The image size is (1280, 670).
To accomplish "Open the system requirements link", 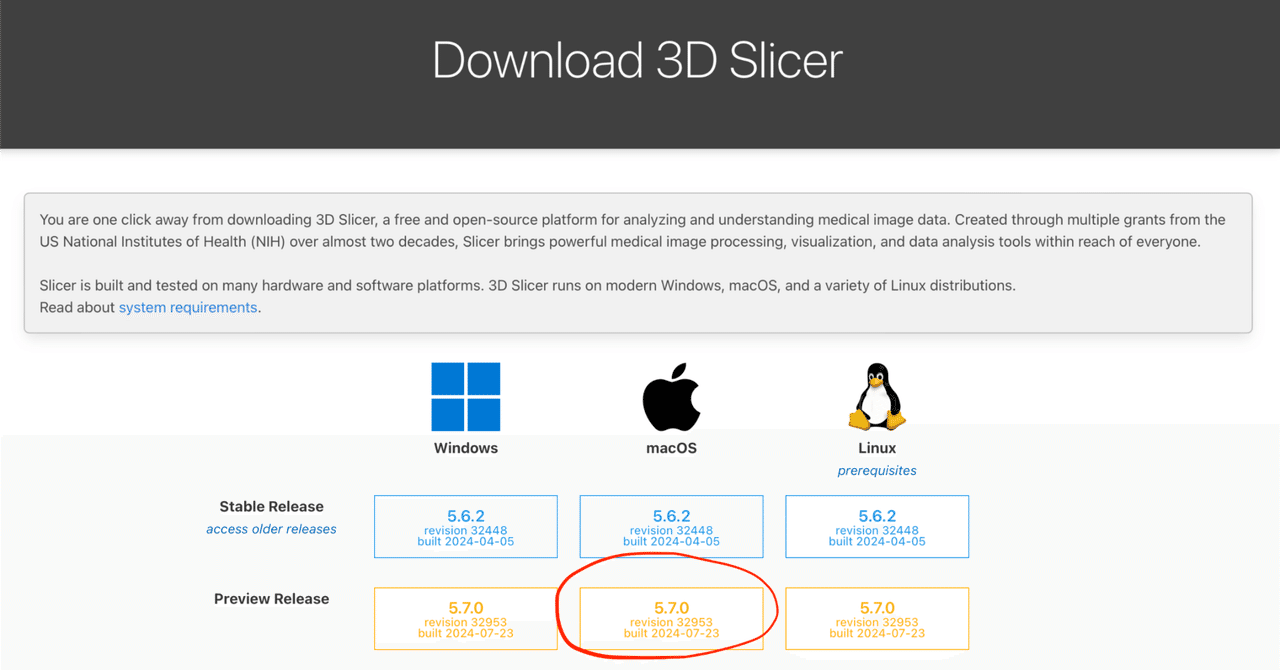I will [x=188, y=307].
